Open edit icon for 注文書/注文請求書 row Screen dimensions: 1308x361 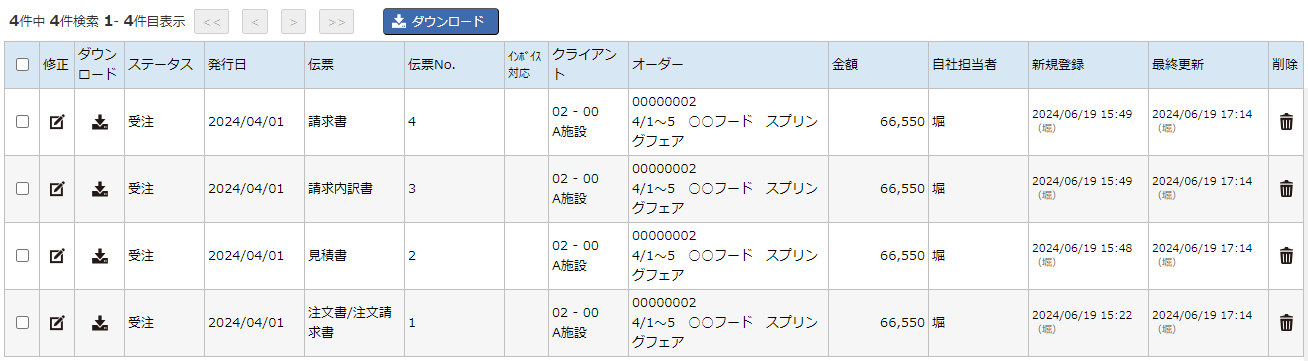coord(57,323)
